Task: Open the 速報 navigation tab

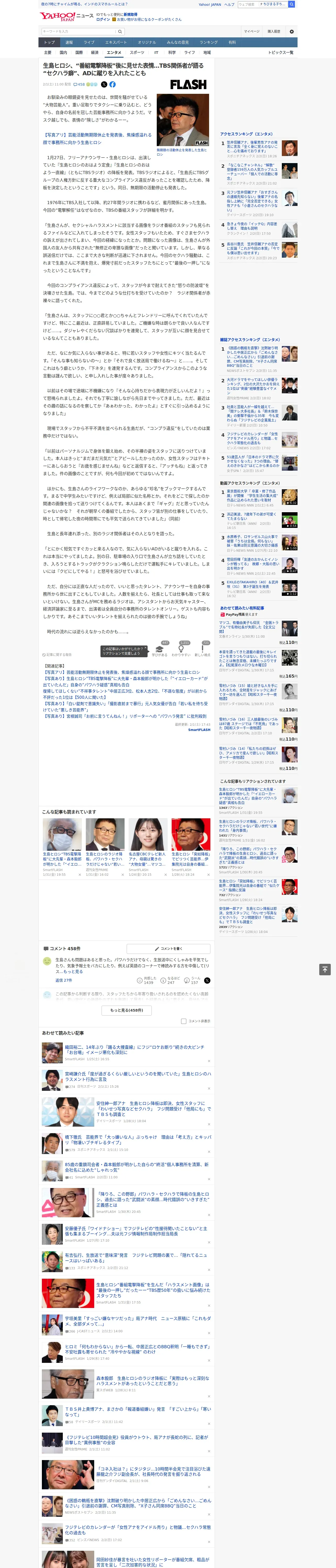Action: 69,43
